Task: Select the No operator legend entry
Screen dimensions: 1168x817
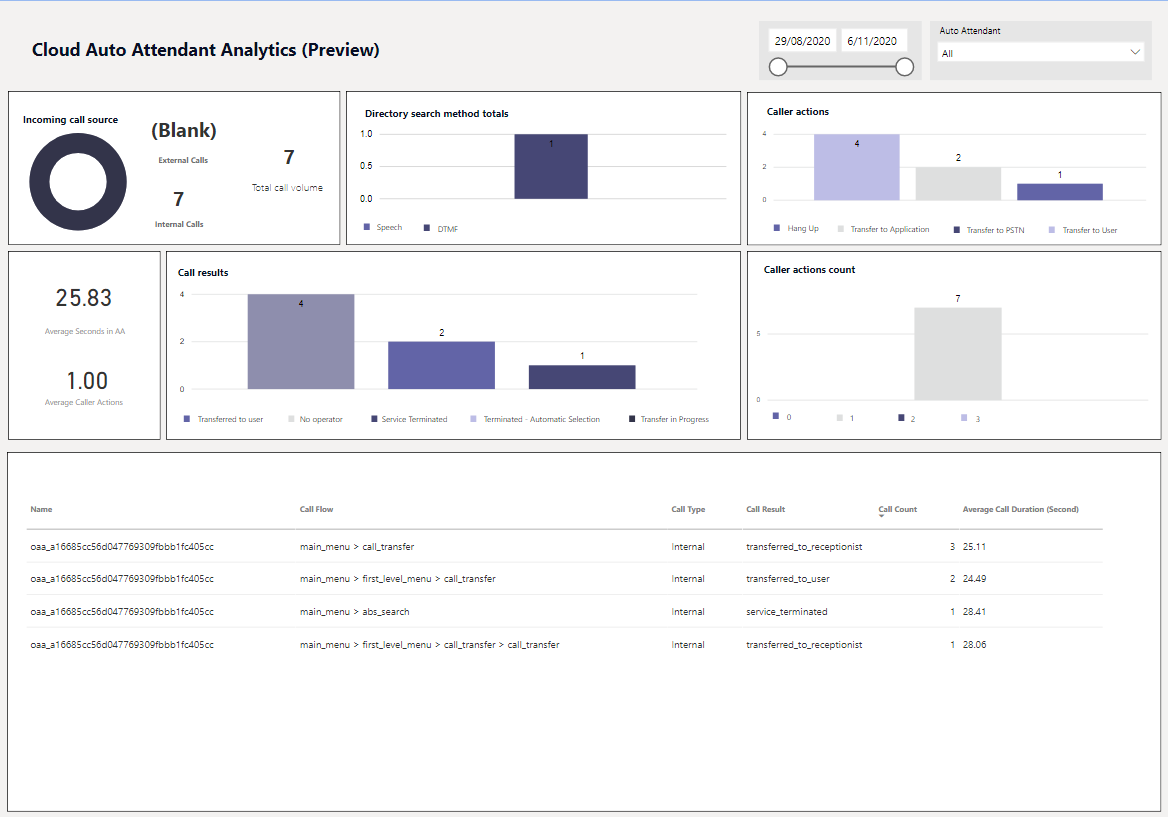Action: click(315, 419)
